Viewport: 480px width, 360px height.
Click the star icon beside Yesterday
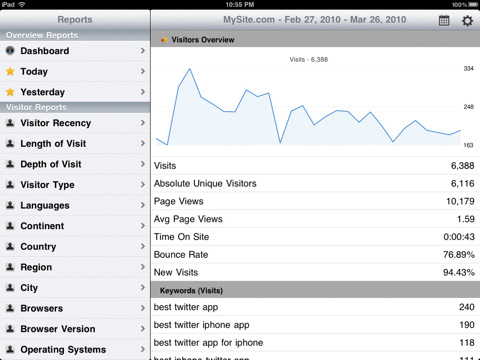point(10,92)
